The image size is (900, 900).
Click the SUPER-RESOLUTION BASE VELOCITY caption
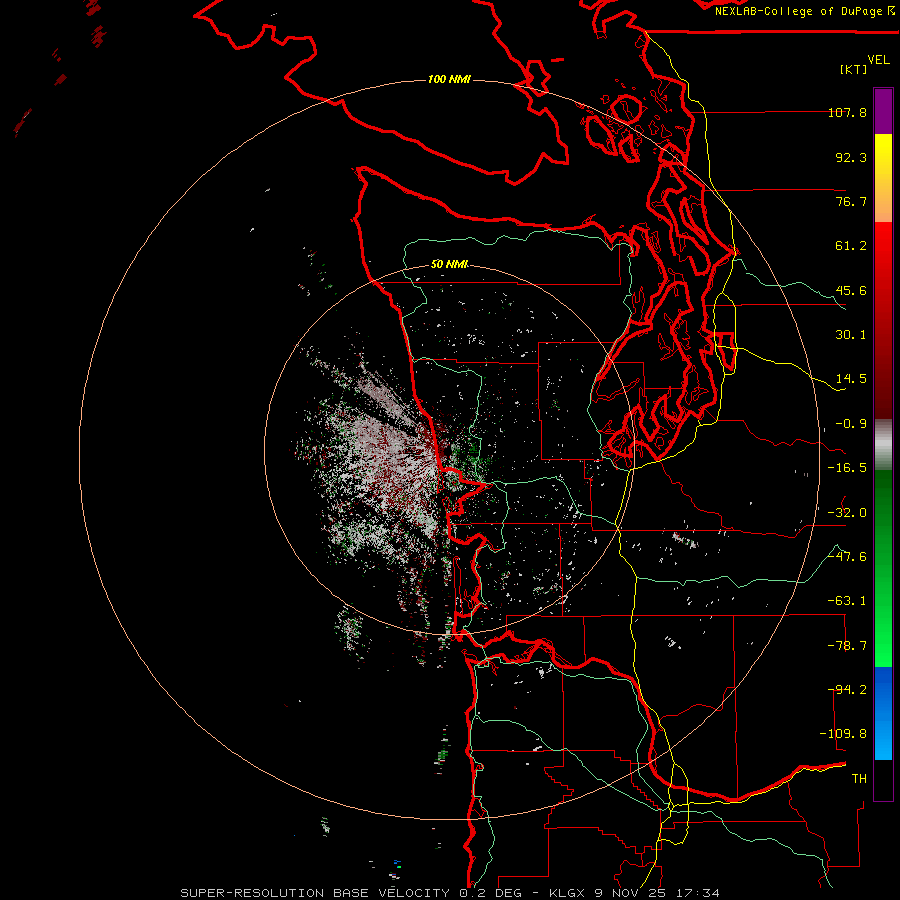[317, 893]
